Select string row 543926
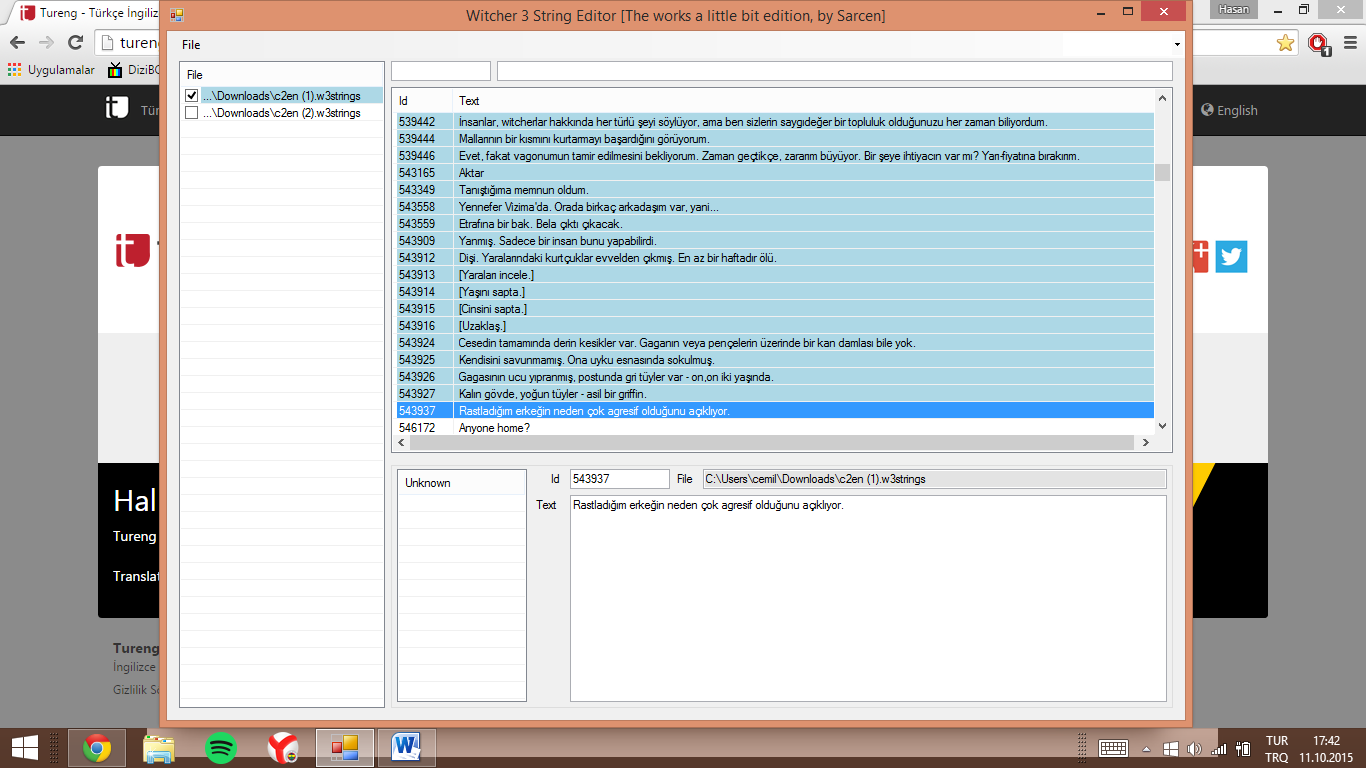This screenshot has height=768, width=1366. point(773,377)
